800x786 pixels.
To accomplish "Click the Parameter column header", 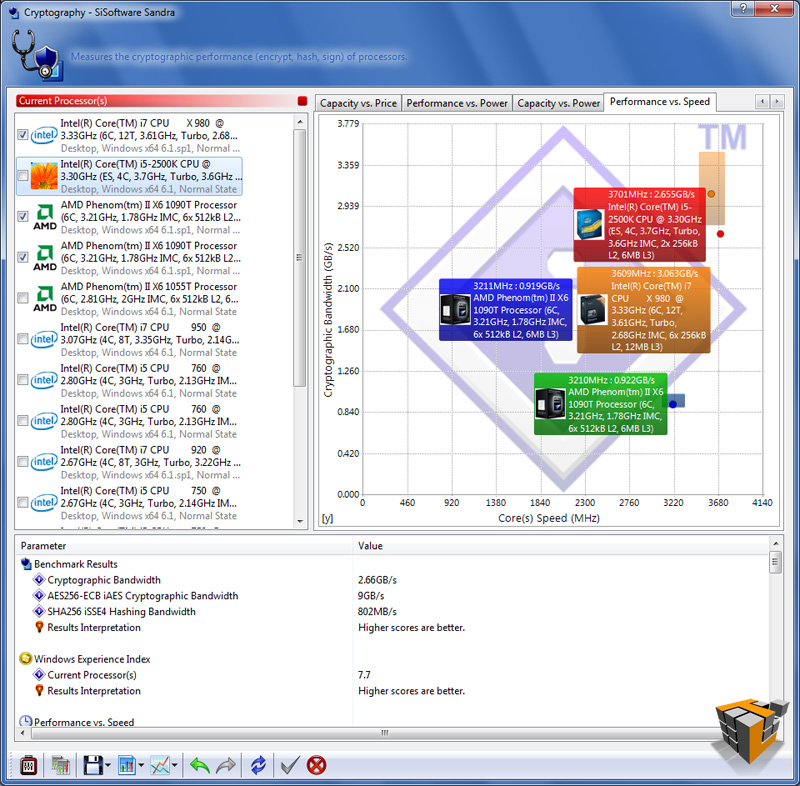I will pos(185,546).
